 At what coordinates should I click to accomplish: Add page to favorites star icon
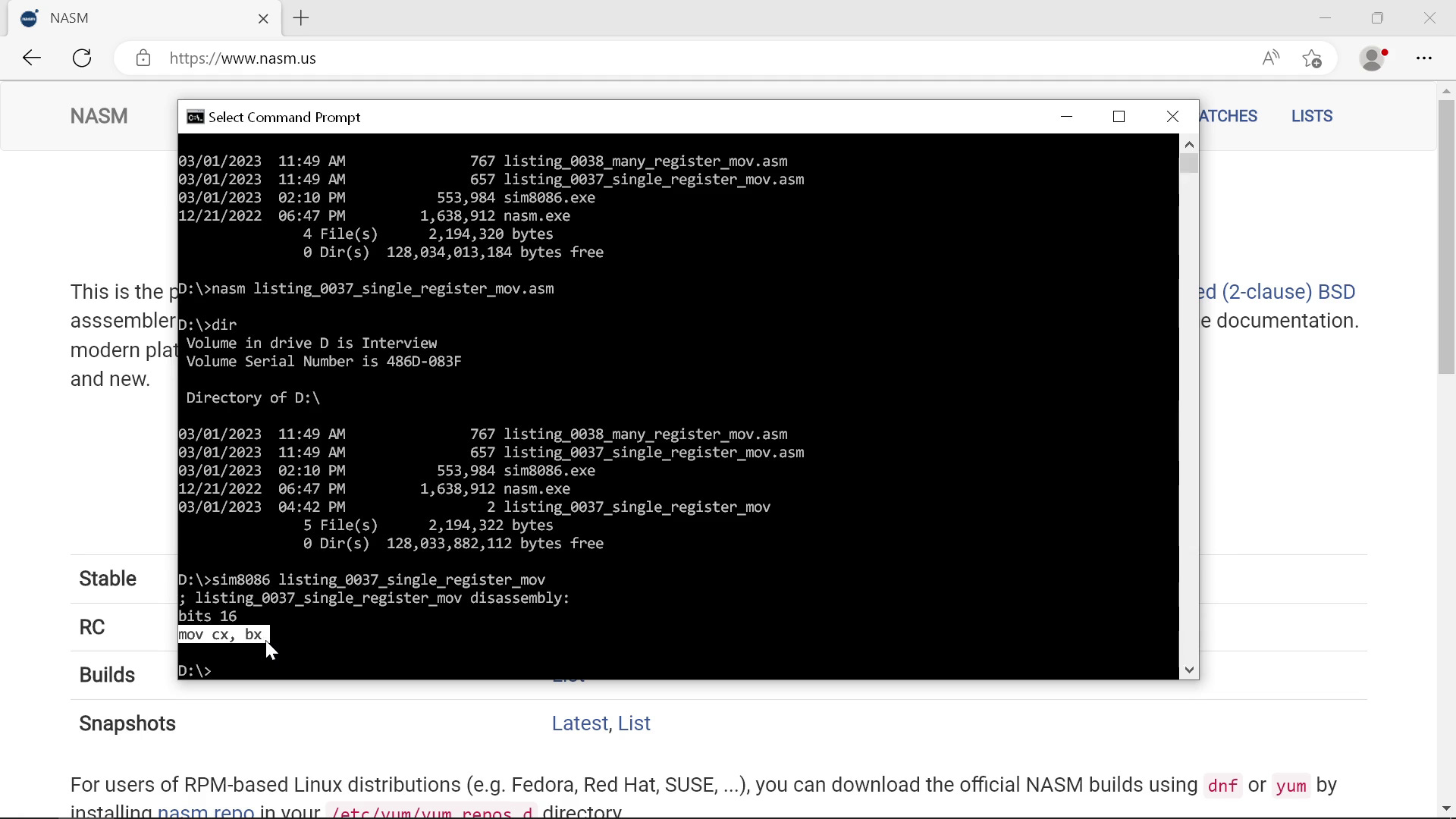[x=1312, y=58]
